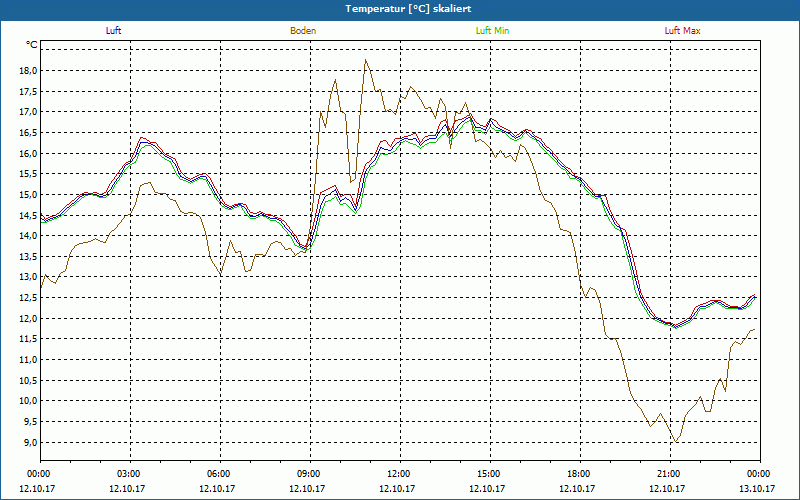Click the 15,5 y-axis value

point(29,174)
